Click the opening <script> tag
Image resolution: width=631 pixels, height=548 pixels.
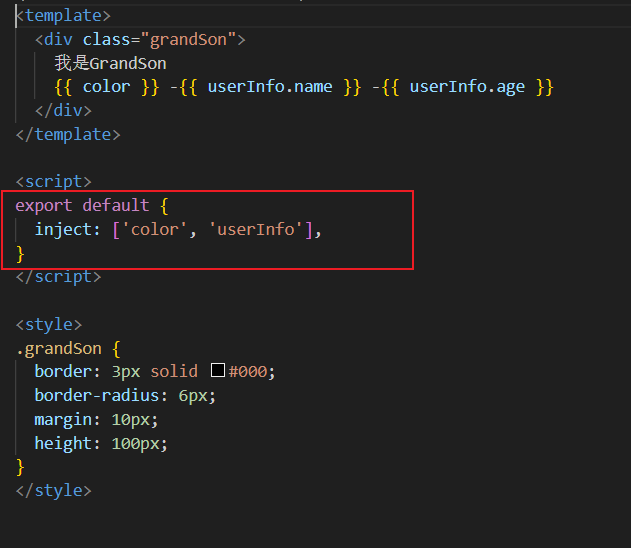click(54, 182)
